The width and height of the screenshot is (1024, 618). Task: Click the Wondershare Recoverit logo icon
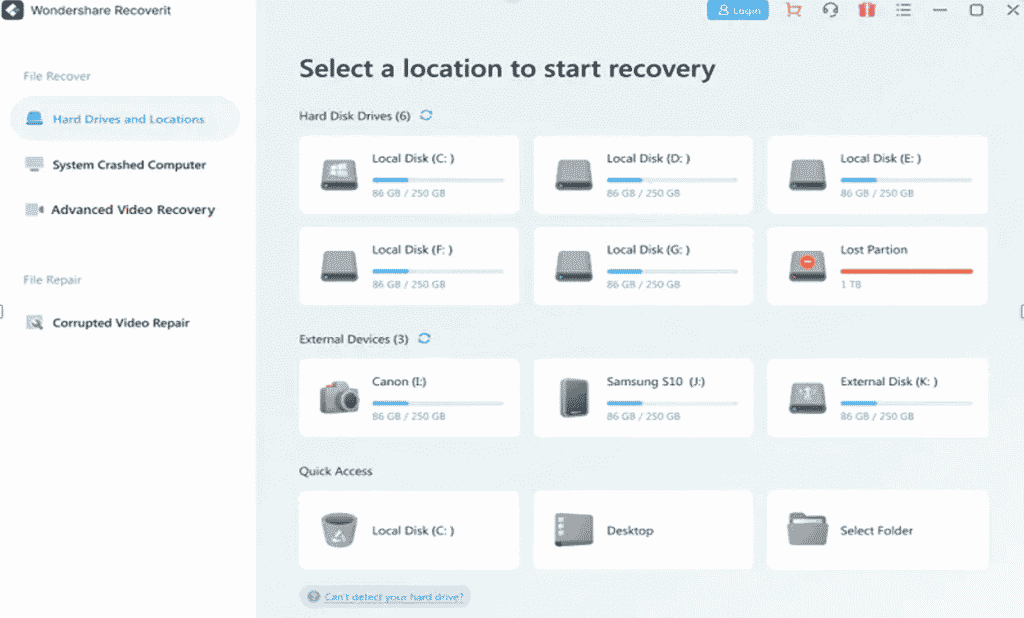tap(12, 10)
